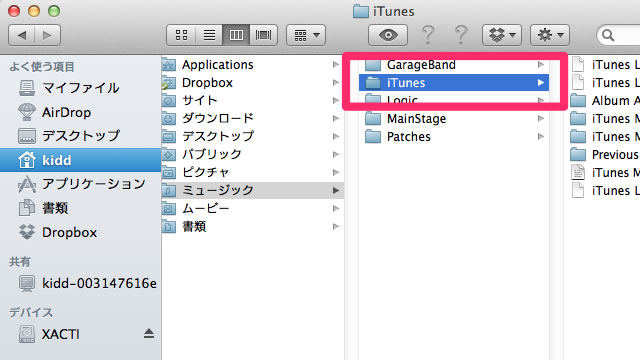Click the XACTI drive icon

tap(27, 334)
